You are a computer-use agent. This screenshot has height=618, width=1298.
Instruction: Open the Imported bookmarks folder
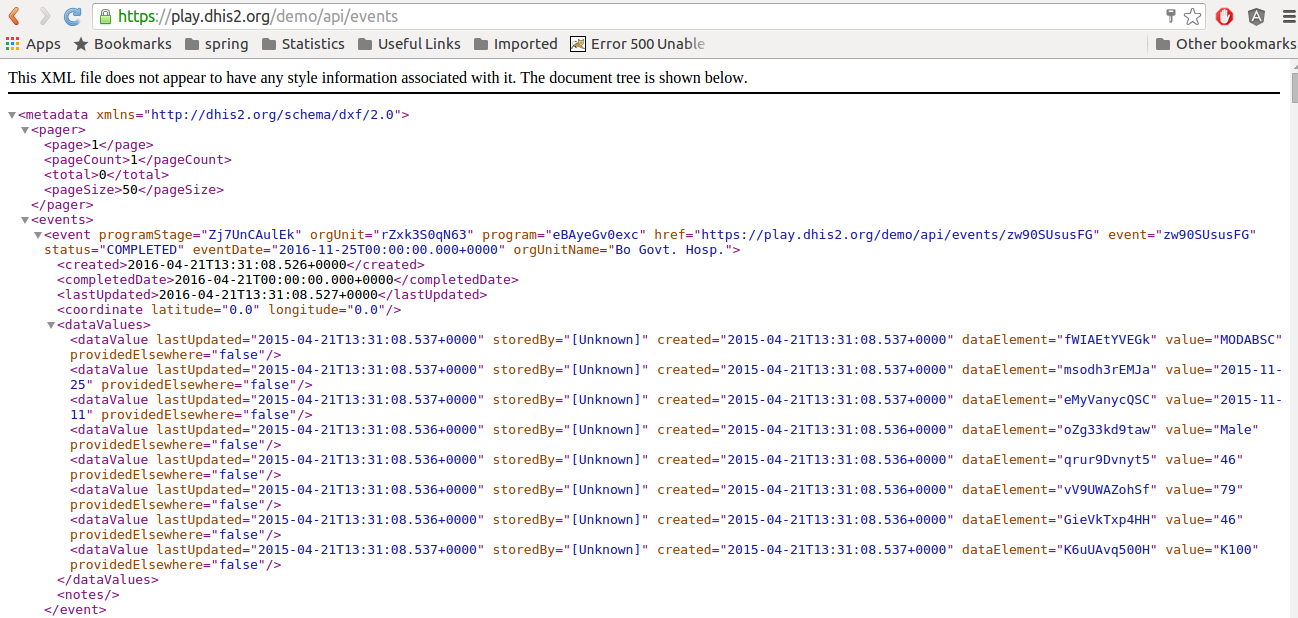click(x=515, y=44)
